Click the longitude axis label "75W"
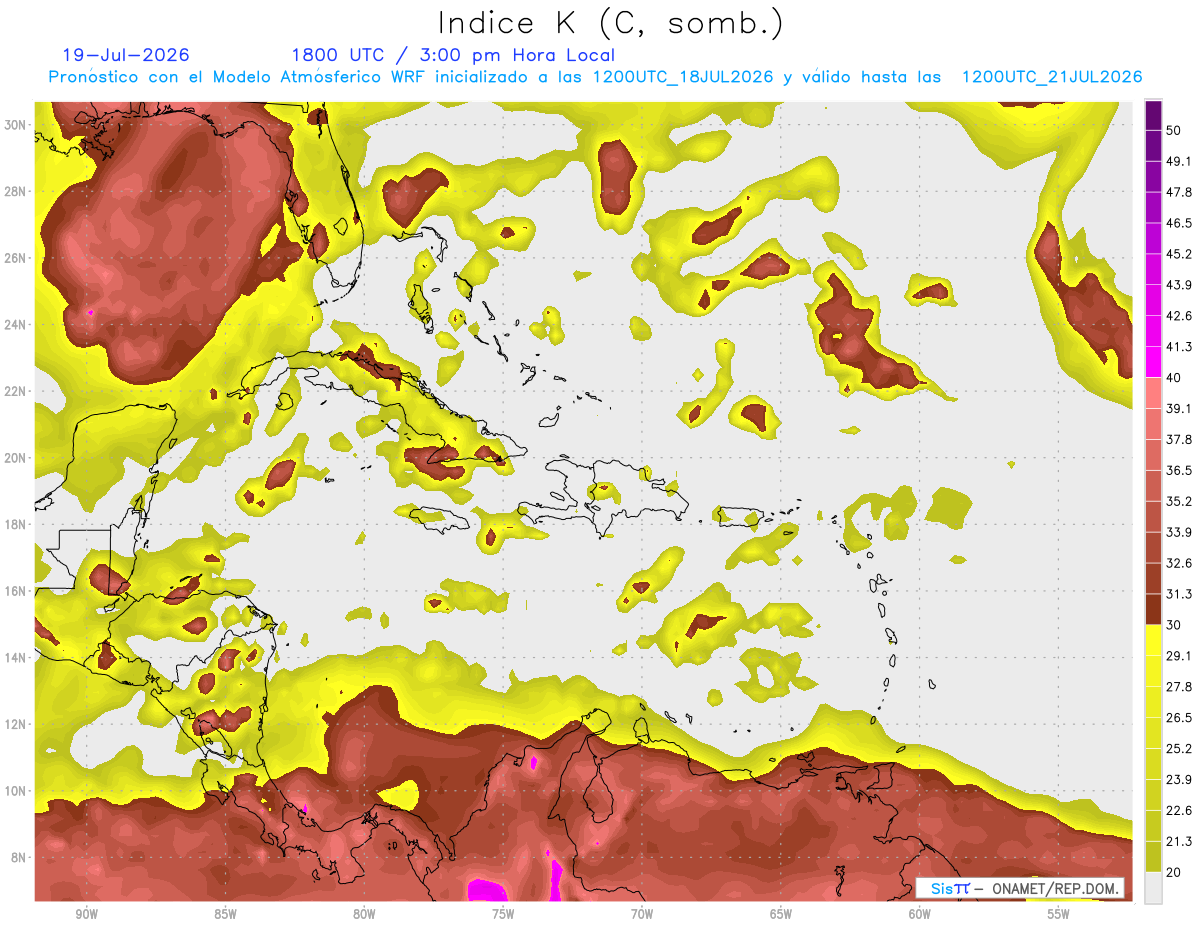Screen dimensions: 1200x927 click(503, 914)
